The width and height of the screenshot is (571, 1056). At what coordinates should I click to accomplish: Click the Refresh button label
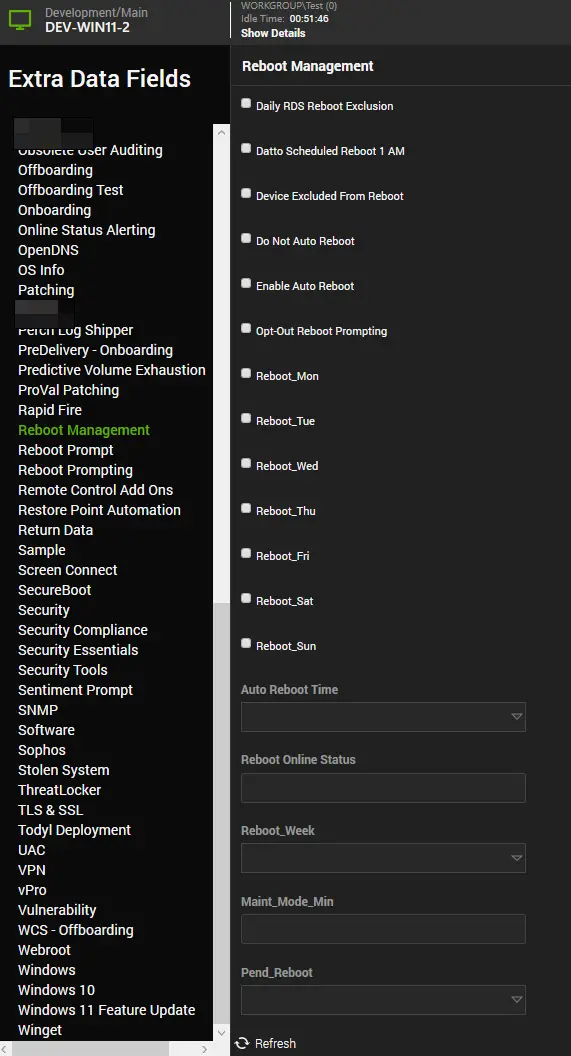point(275,1043)
